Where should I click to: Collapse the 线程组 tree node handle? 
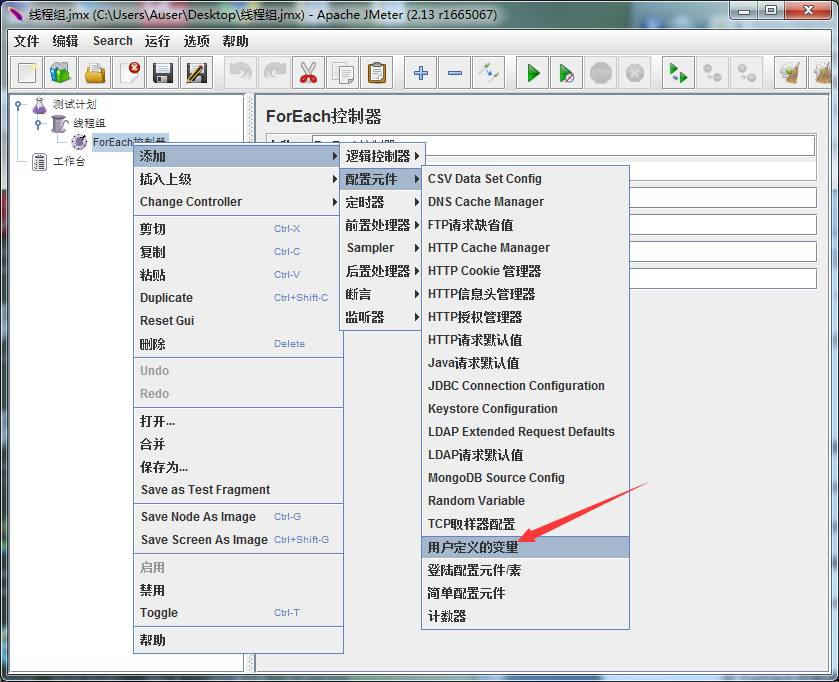(37, 124)
